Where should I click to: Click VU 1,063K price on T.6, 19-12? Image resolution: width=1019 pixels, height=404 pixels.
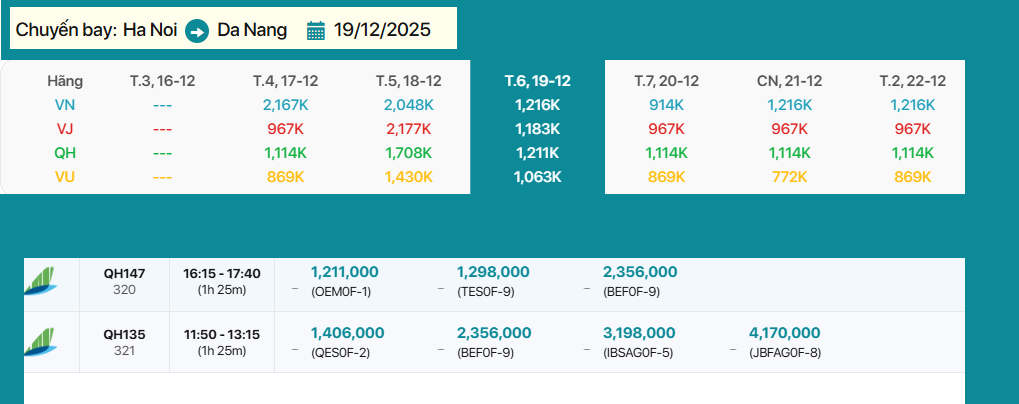click(538, 176)
